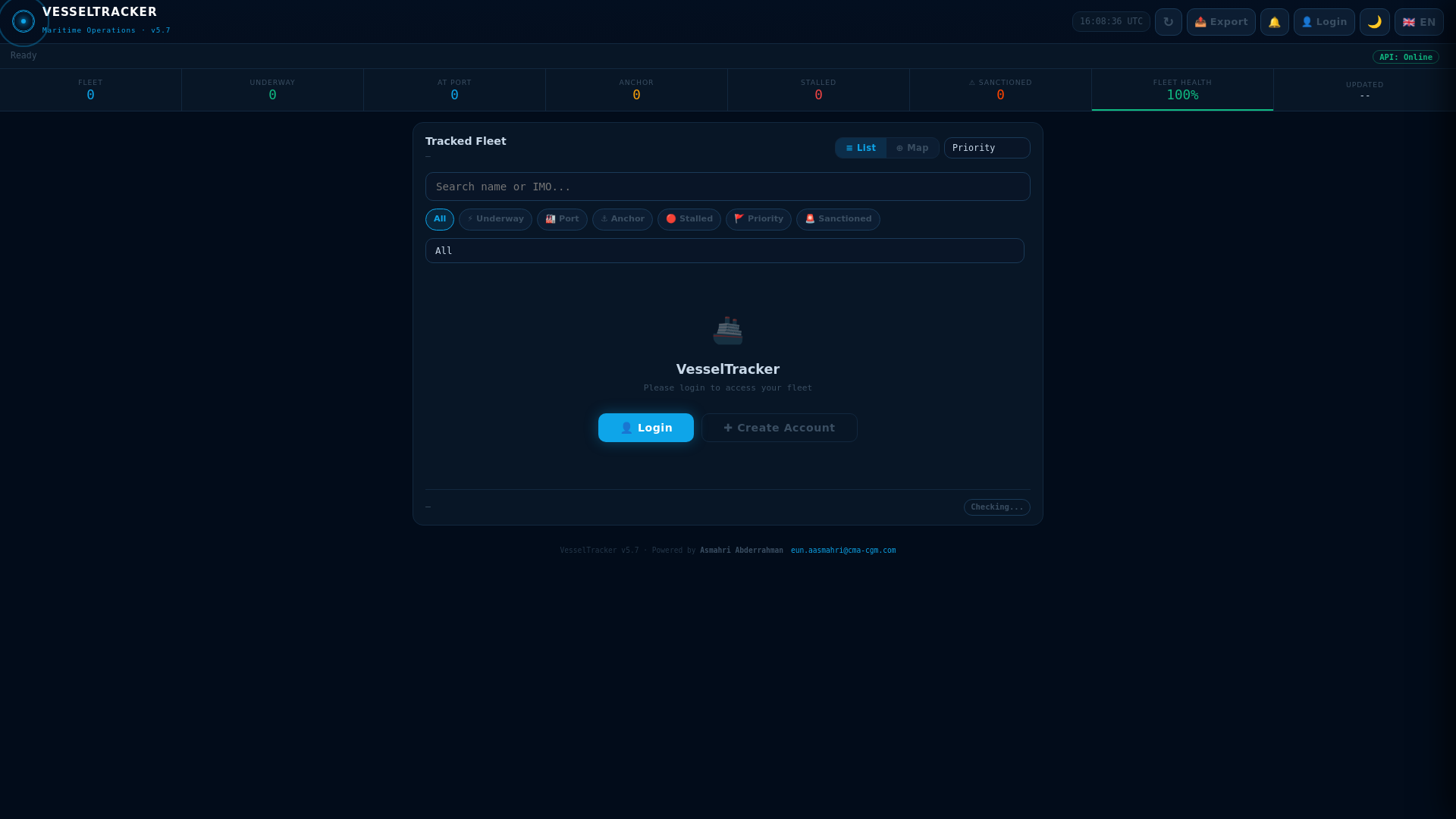Select the Sanctioned stat card
Viewport: 1456px width, 819px height.
pos(1000,90)
